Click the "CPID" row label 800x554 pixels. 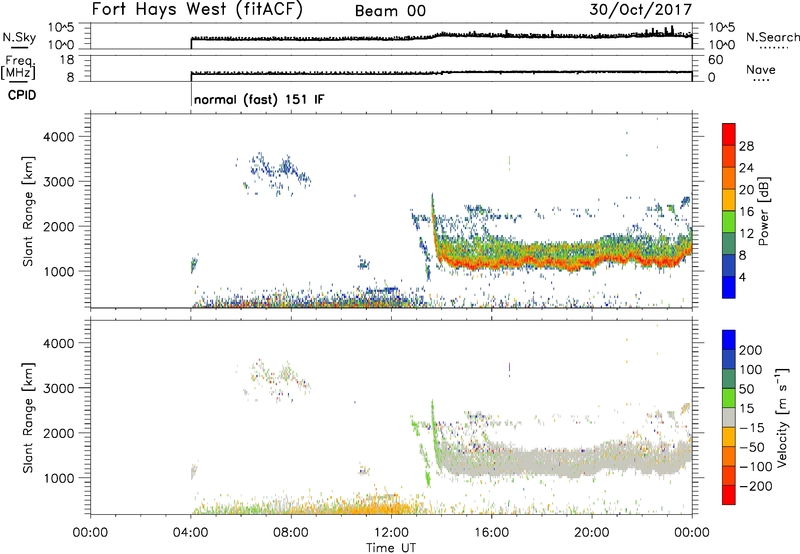point(22,95)
